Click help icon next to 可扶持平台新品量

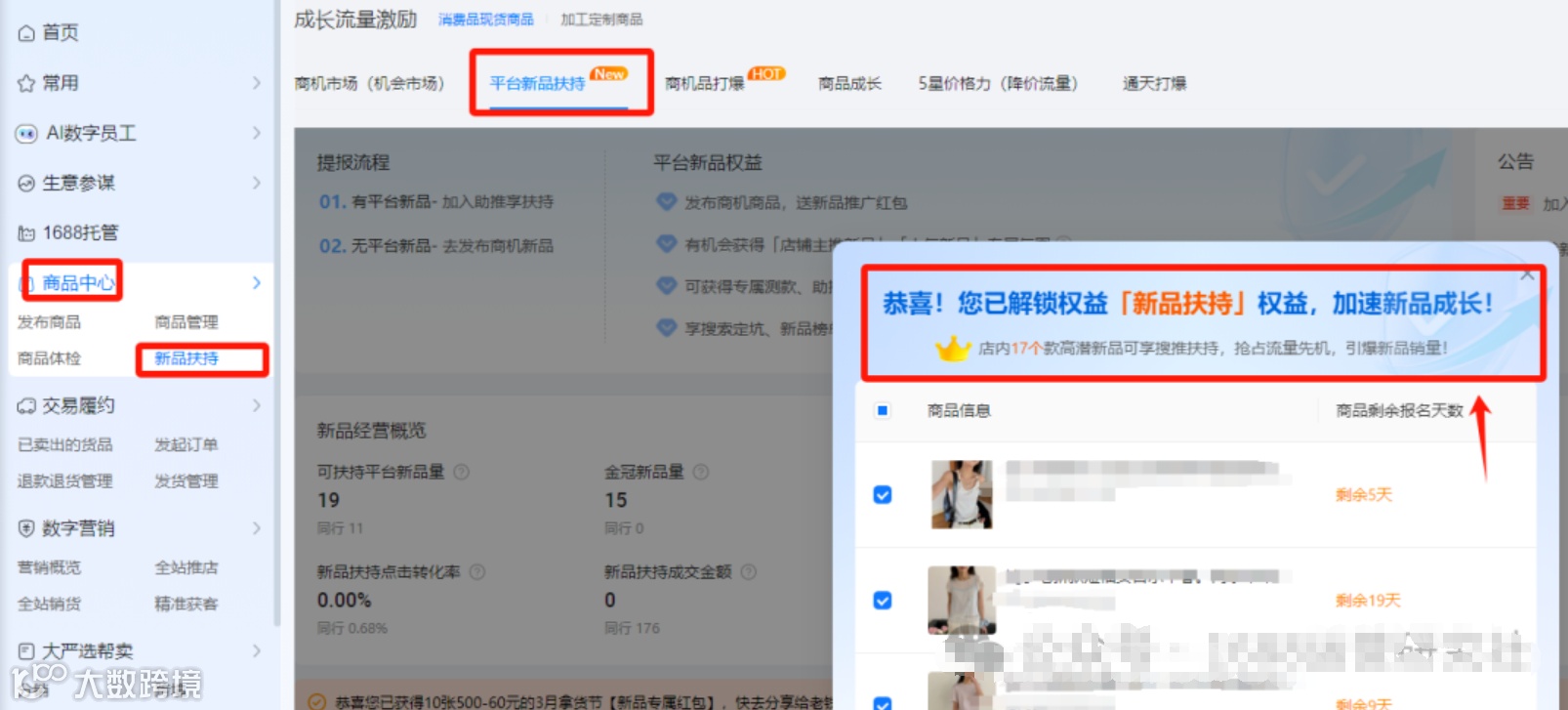pos(462,472)
